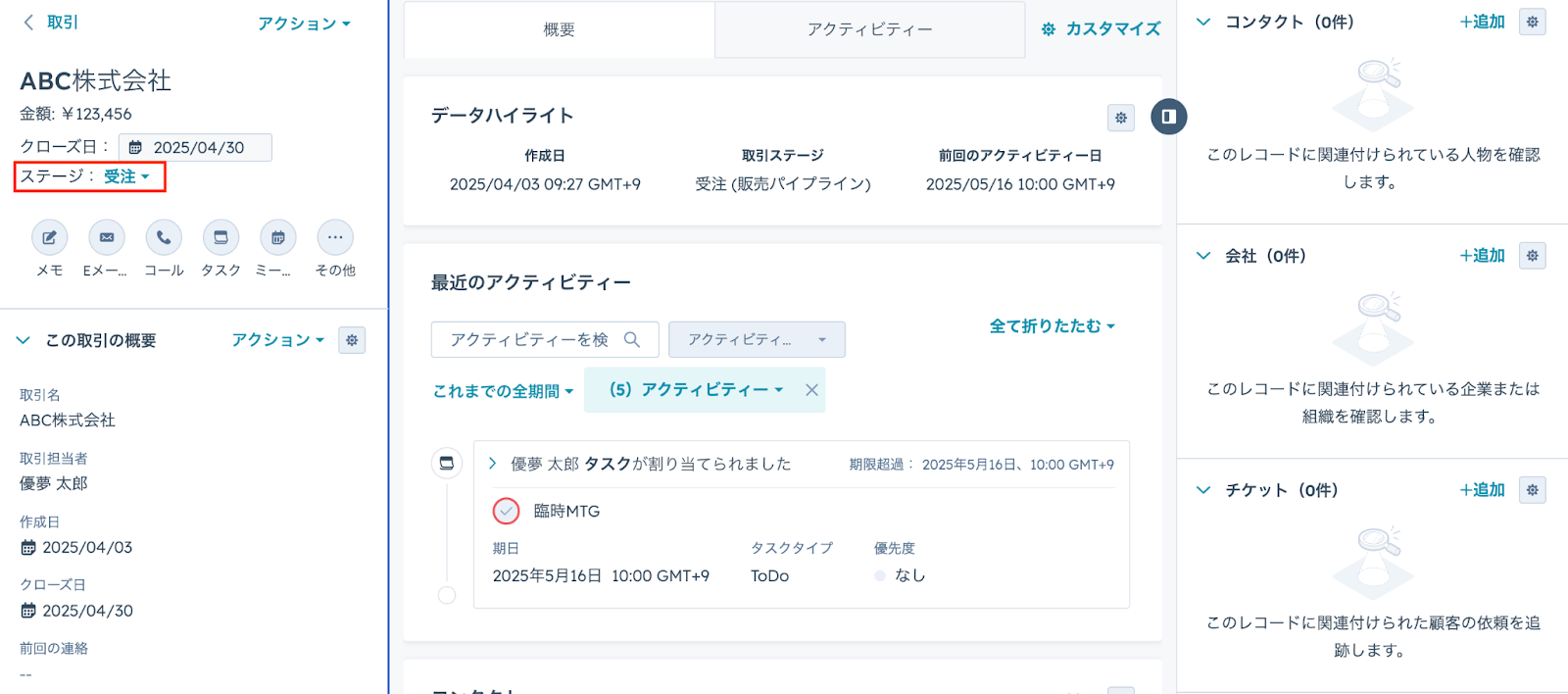This screenshot has width=1568, height=694.
Task: Open the ステージ 受注 dropdown
Action: click(126, 177)
